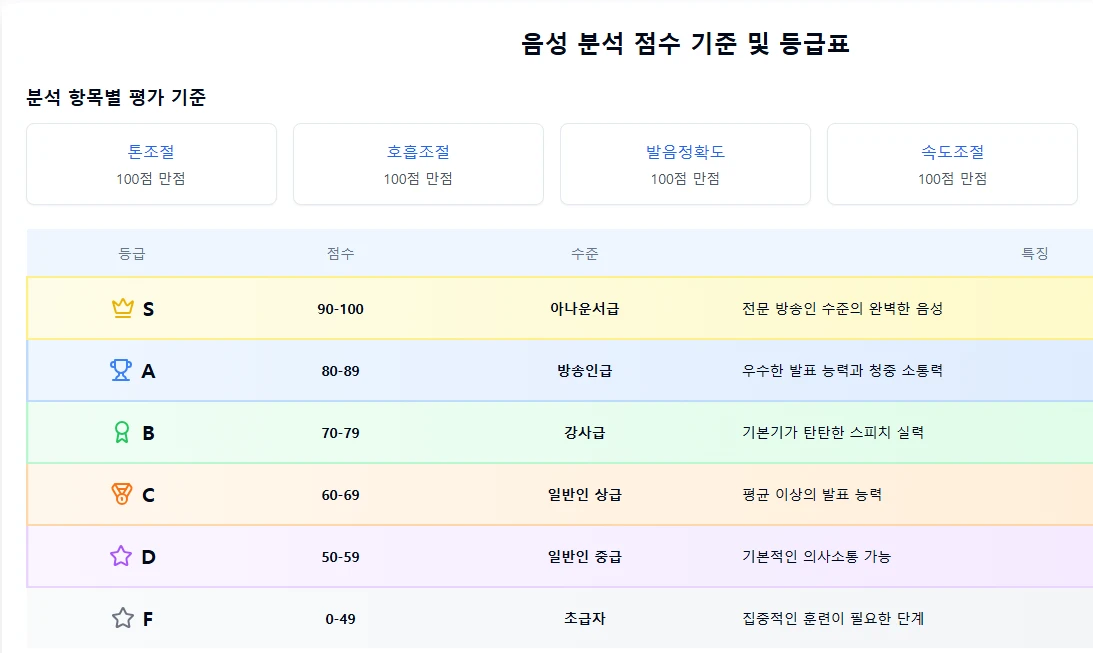Click the text 기본기가 탄탄한 스피치 실력
The image size is (1093, 653).
point(833,433)
